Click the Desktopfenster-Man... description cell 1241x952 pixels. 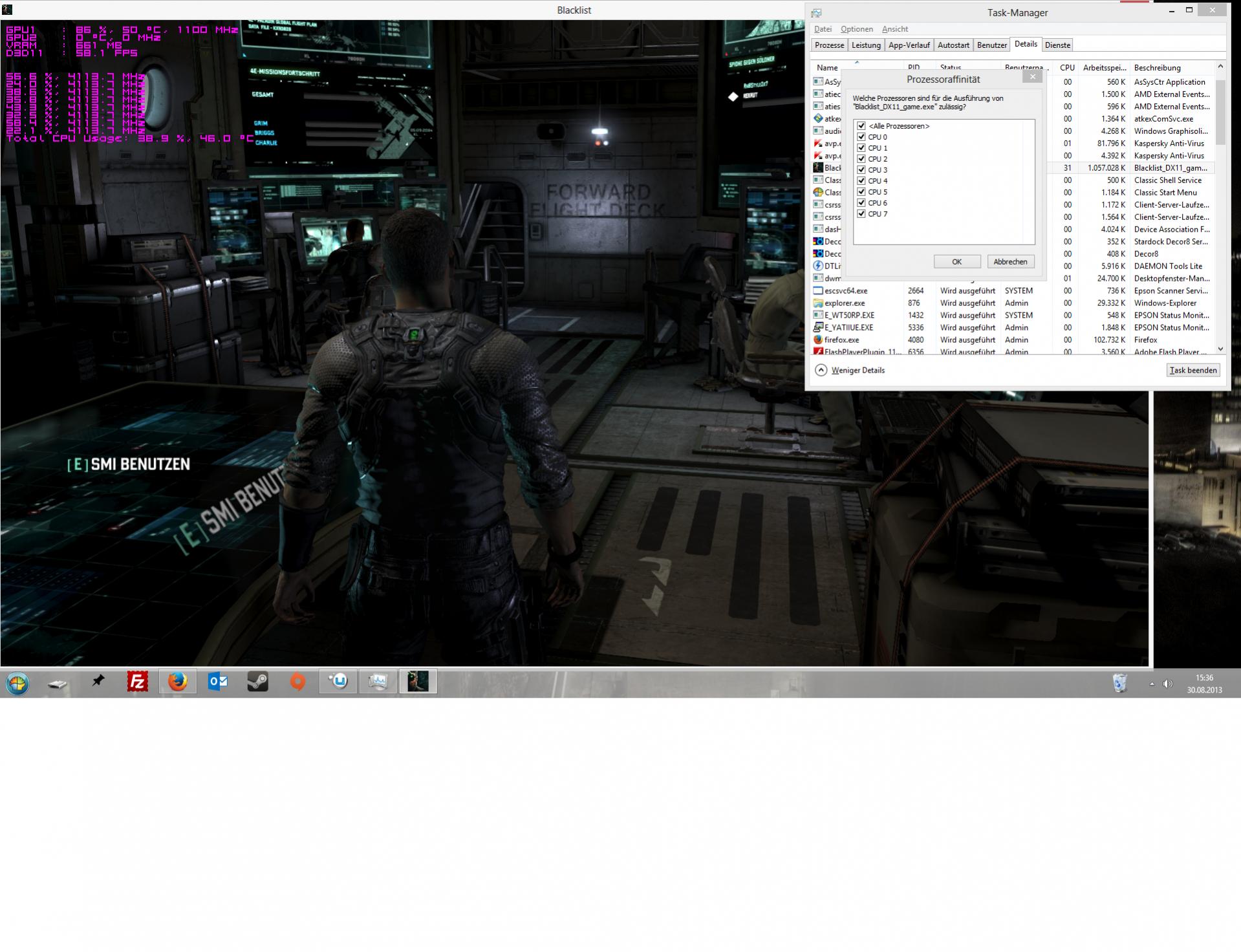tap(1172, 279)
